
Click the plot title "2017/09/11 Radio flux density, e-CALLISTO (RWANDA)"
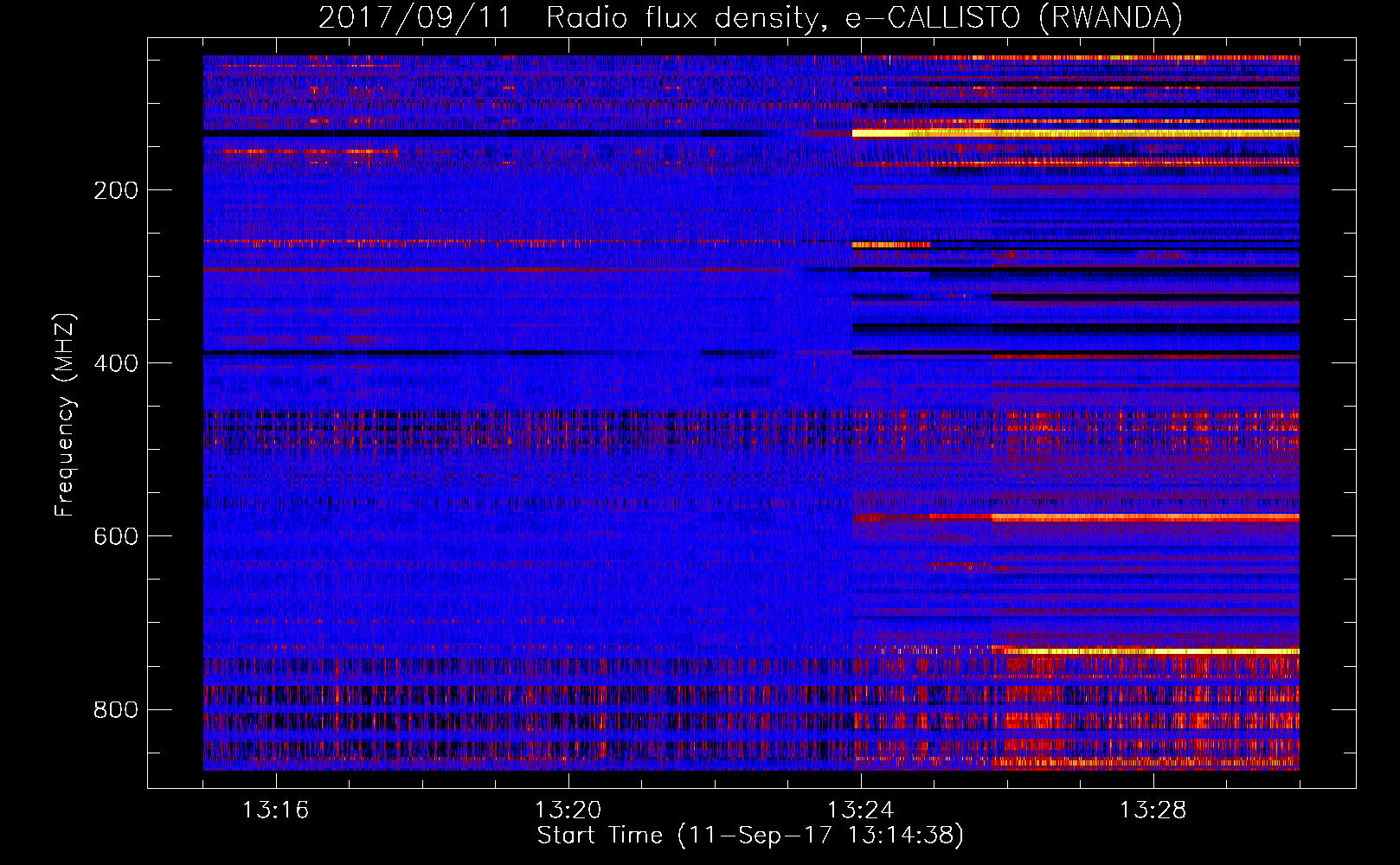click(x=750, y=18)
